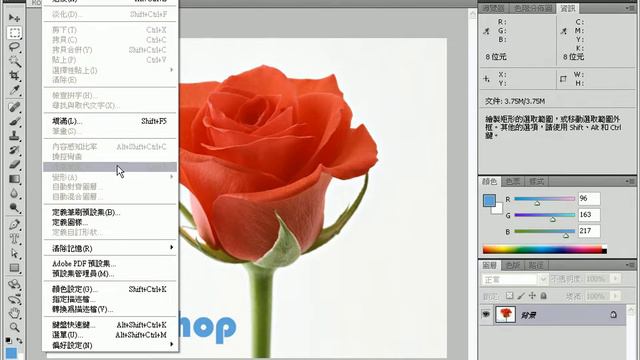This screenshot has width=640, height=360.
Task: Open 顏色設定(G)... menu item
Action: pos(110,289)
